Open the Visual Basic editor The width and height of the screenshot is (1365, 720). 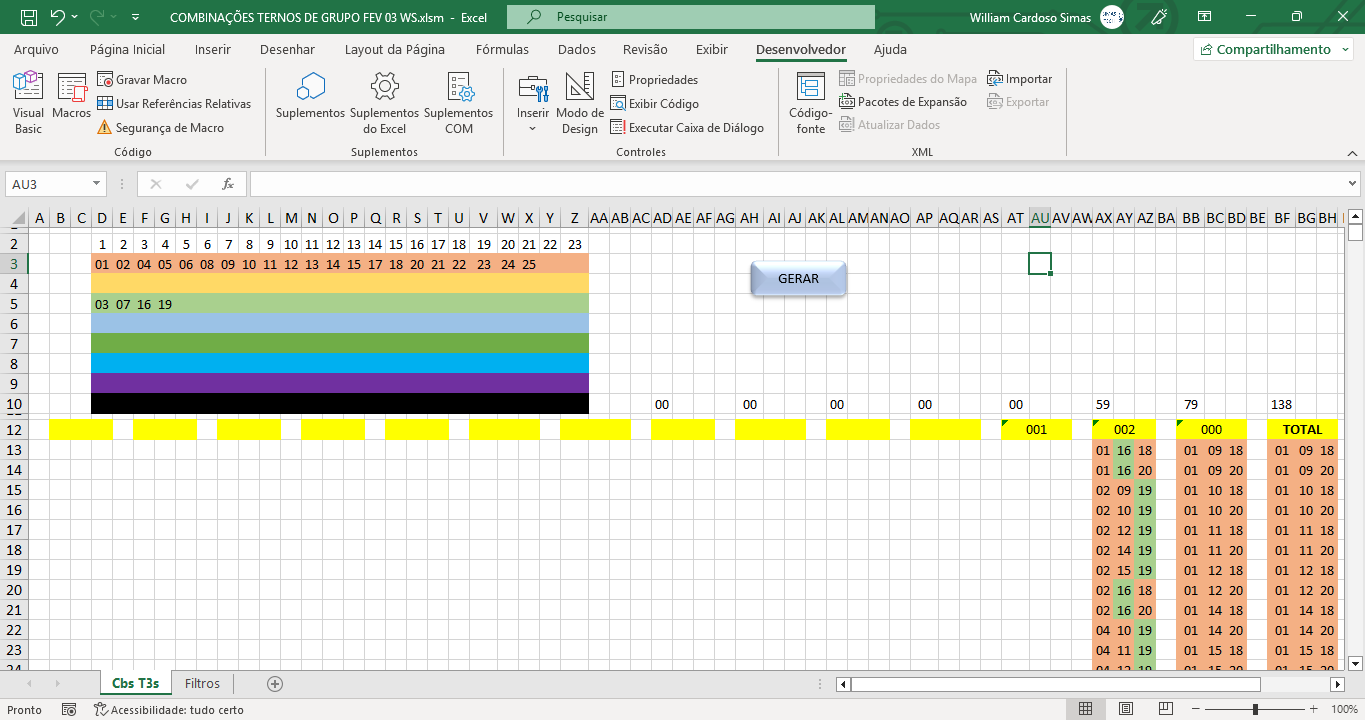point(28,103)
